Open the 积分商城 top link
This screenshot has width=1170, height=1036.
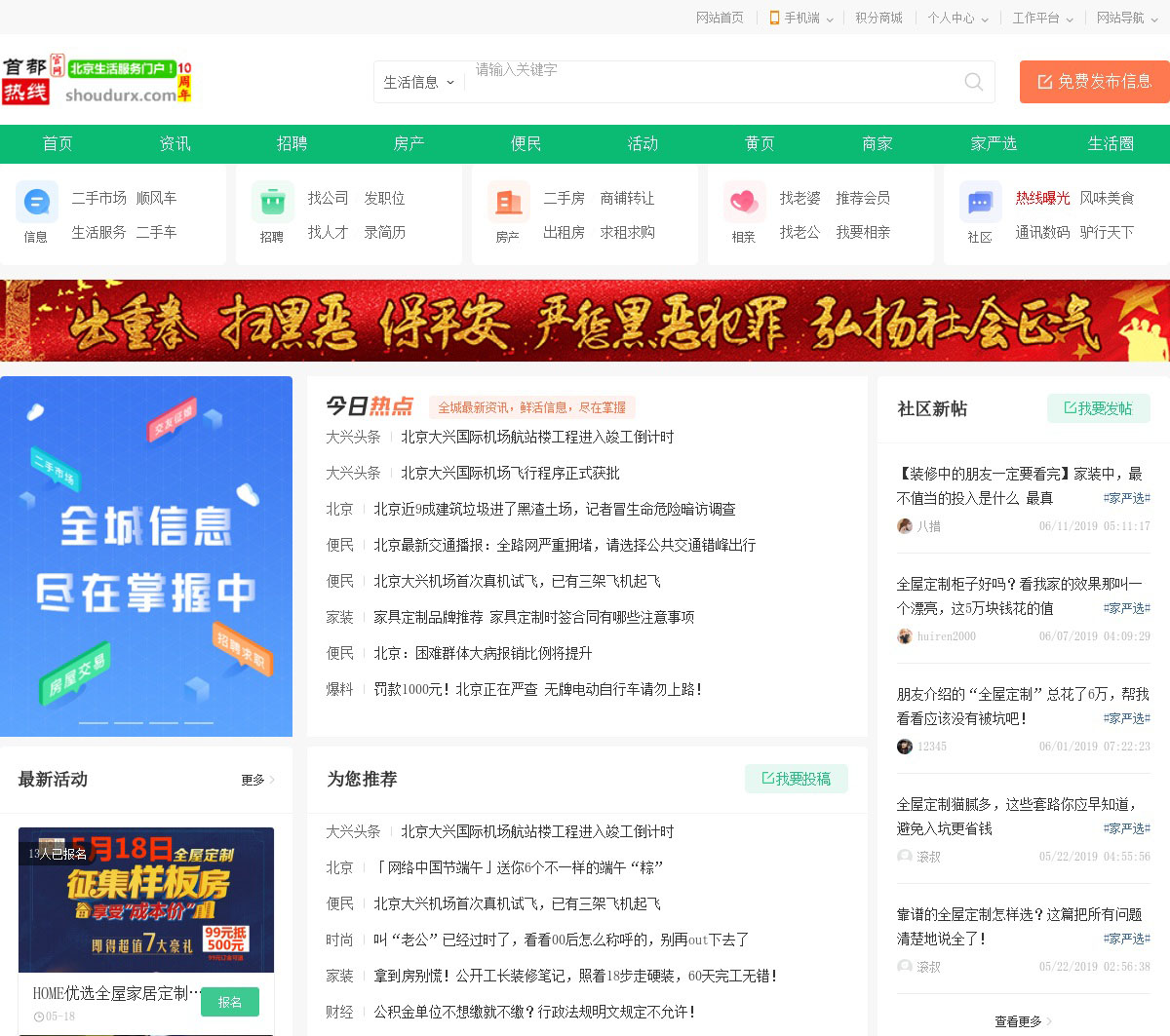pos(878,18)
